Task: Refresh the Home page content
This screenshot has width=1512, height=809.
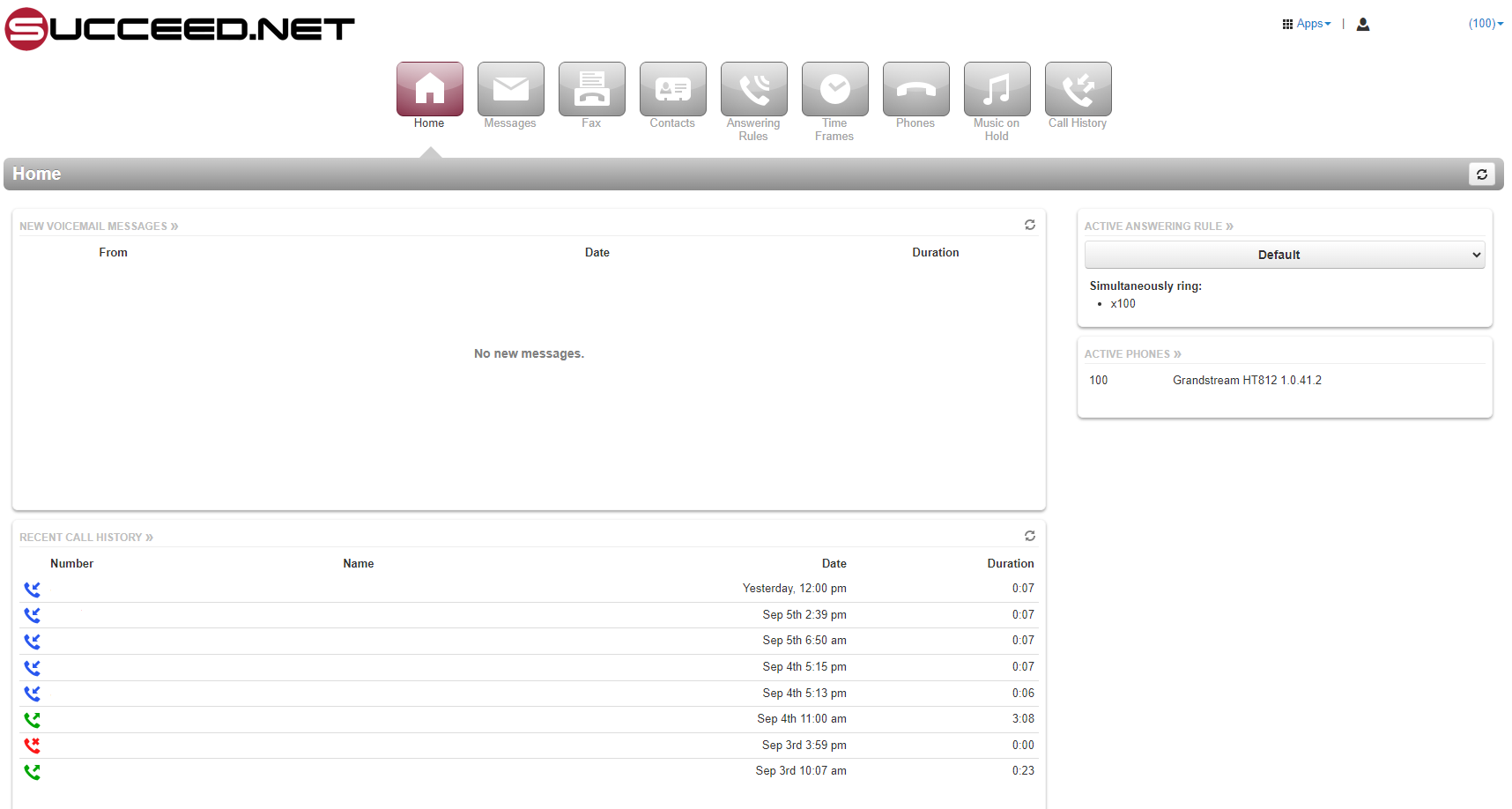Action: (x=1482, y=174)
